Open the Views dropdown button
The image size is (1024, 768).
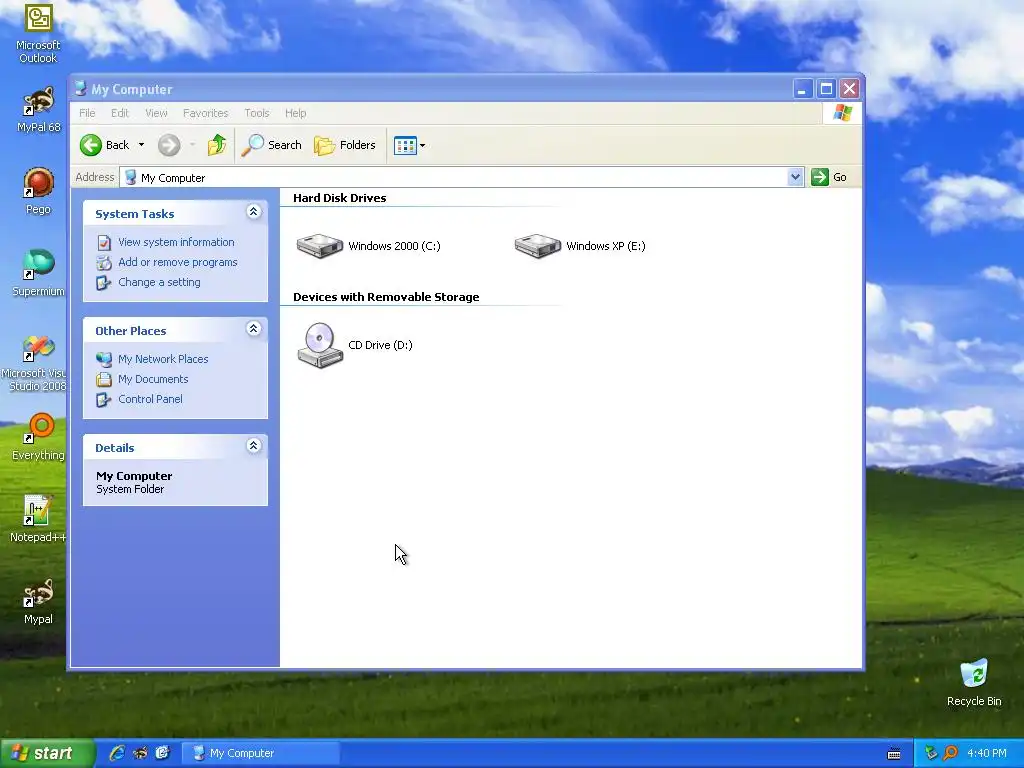coord(409,145)
